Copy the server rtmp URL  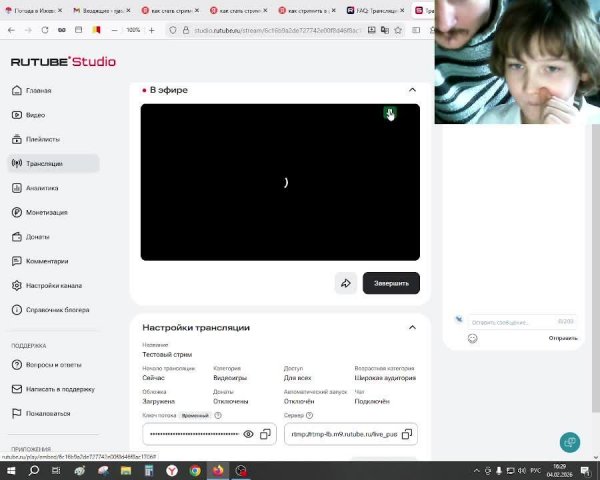(407, 434)
